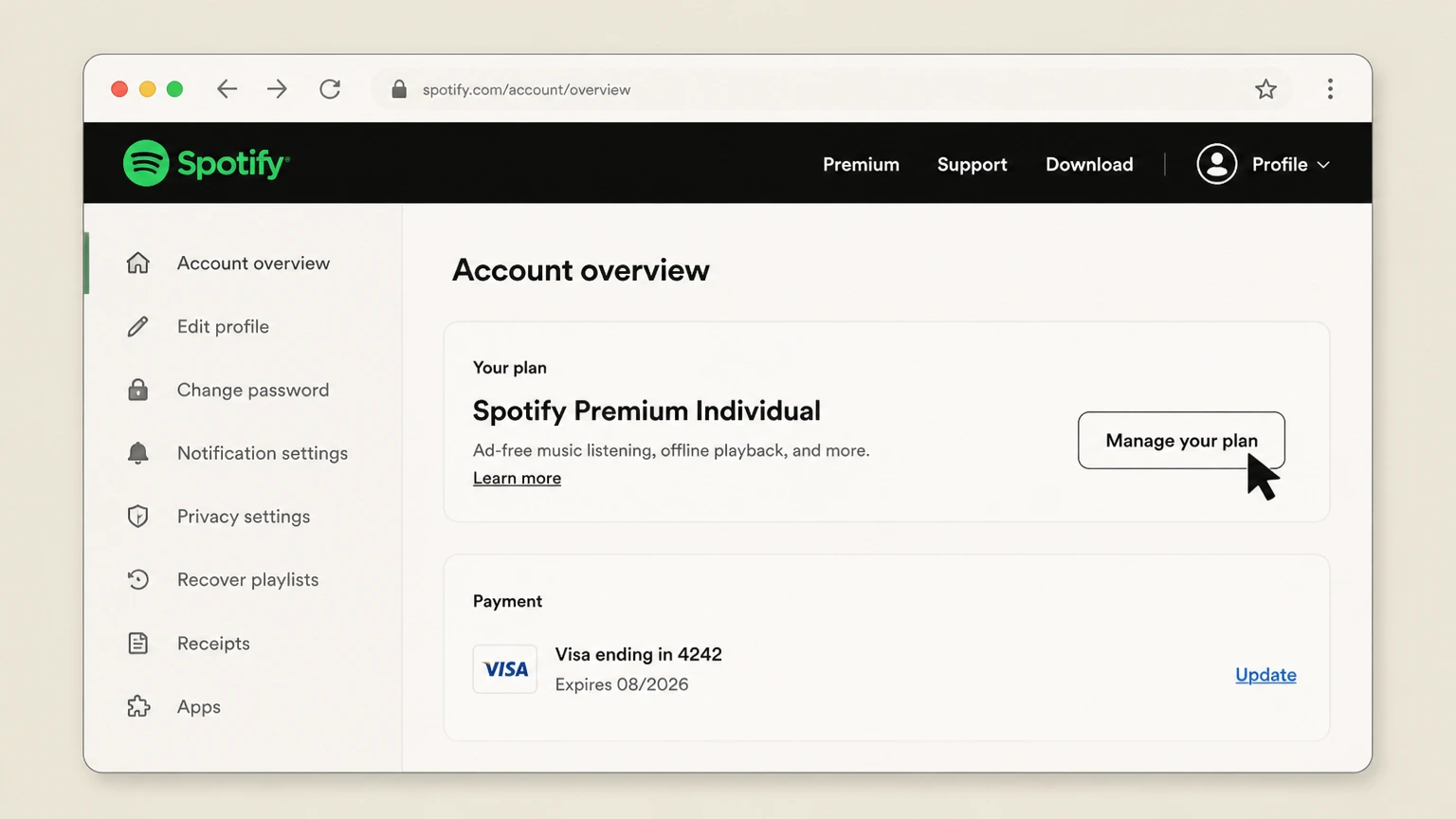Click the Spotify logo in header

point(206,163)
